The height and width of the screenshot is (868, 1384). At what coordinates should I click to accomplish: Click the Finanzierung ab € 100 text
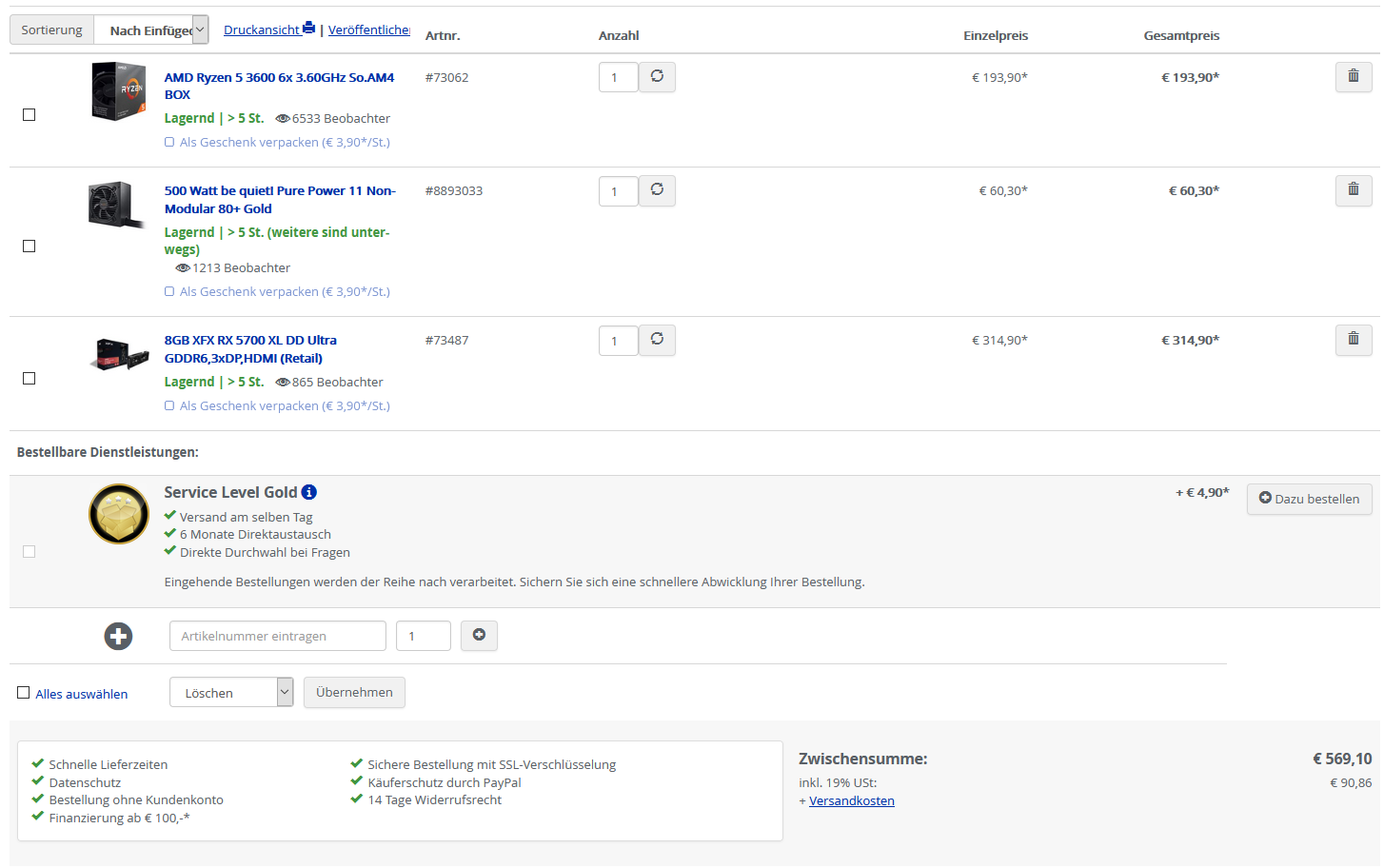[x=119, y=818]
